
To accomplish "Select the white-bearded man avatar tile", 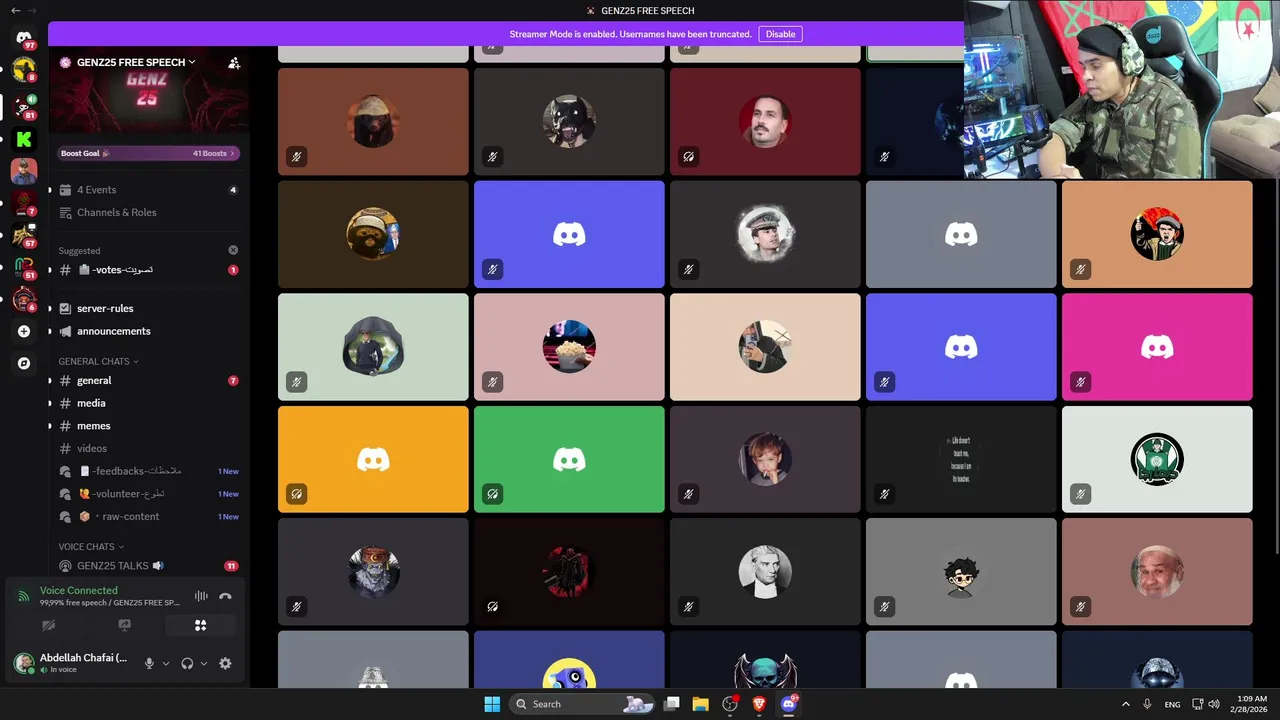I will pyautogui.click(x=1157, y=572).
